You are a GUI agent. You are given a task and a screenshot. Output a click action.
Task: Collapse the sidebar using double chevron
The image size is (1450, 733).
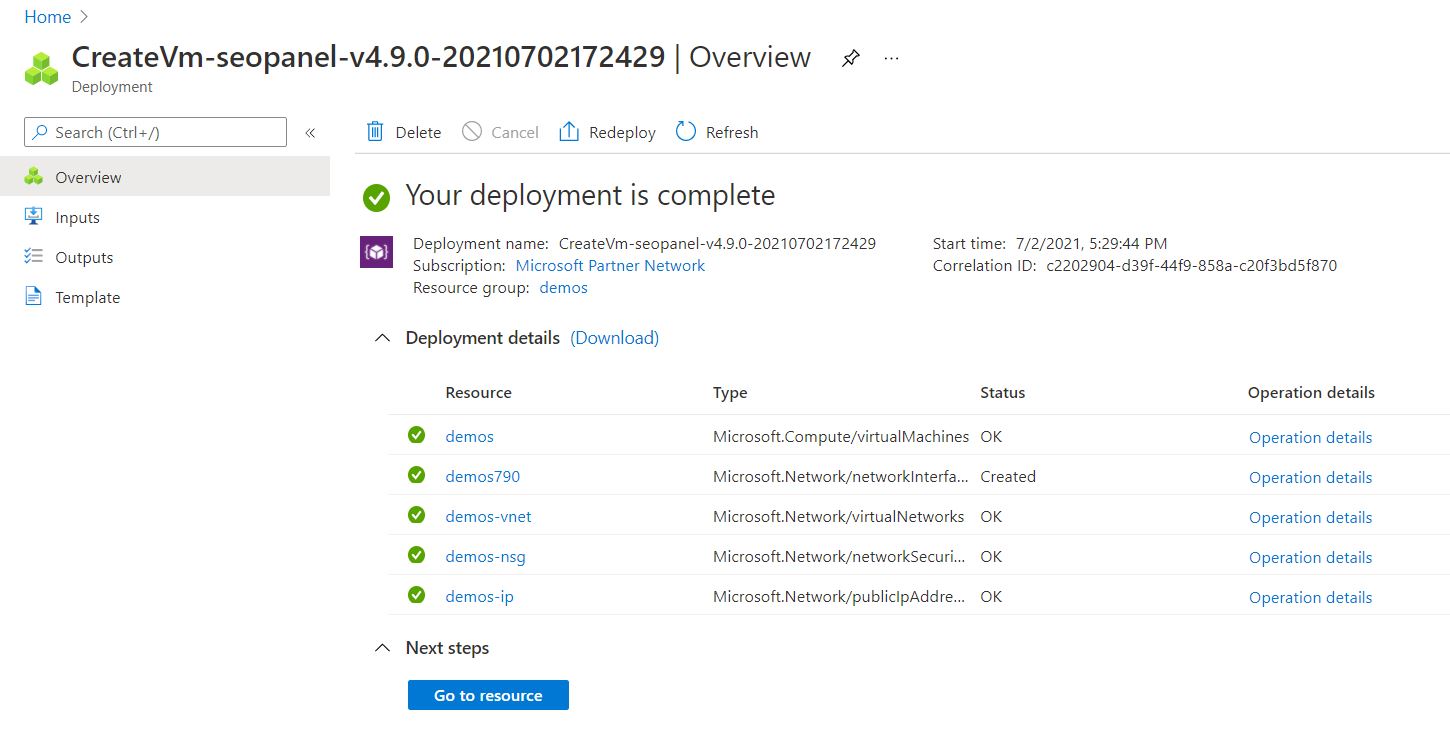pyautogui.click(x=310, y=132)
